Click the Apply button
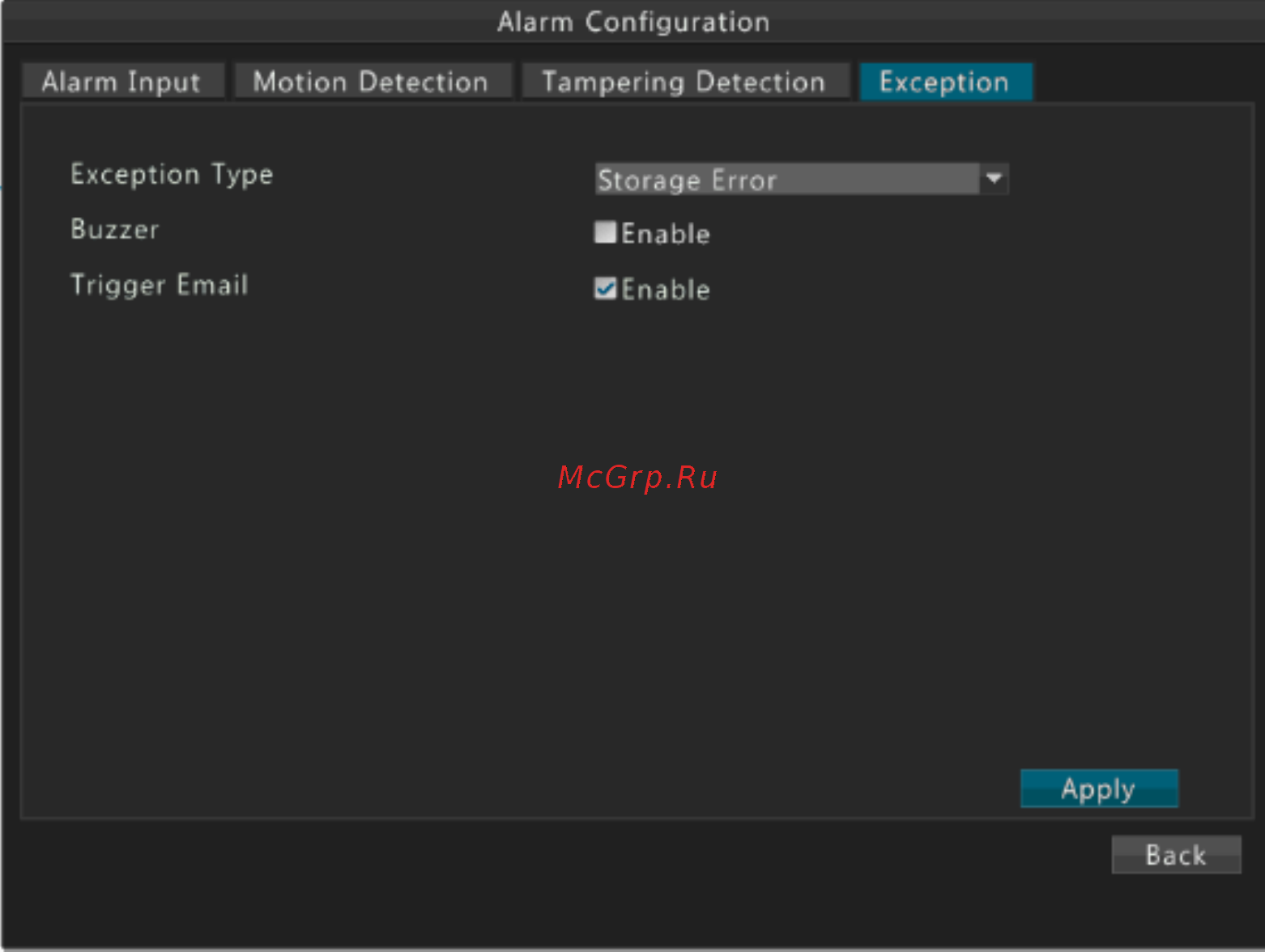This screenshot has width=1265, height=952. pos(1099,788)
